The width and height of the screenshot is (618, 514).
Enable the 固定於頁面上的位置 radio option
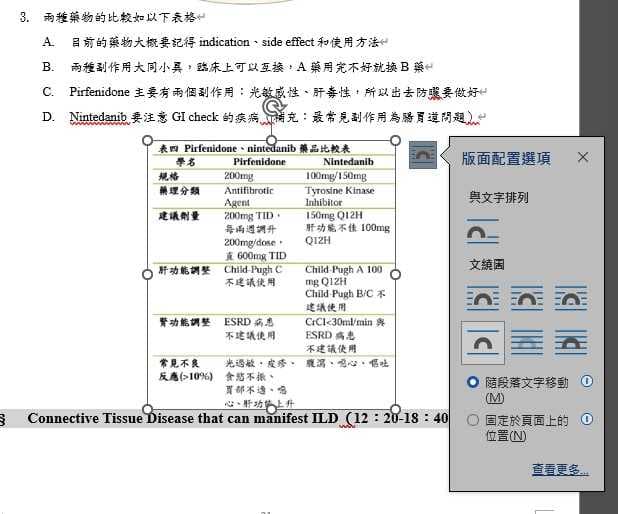473,420
